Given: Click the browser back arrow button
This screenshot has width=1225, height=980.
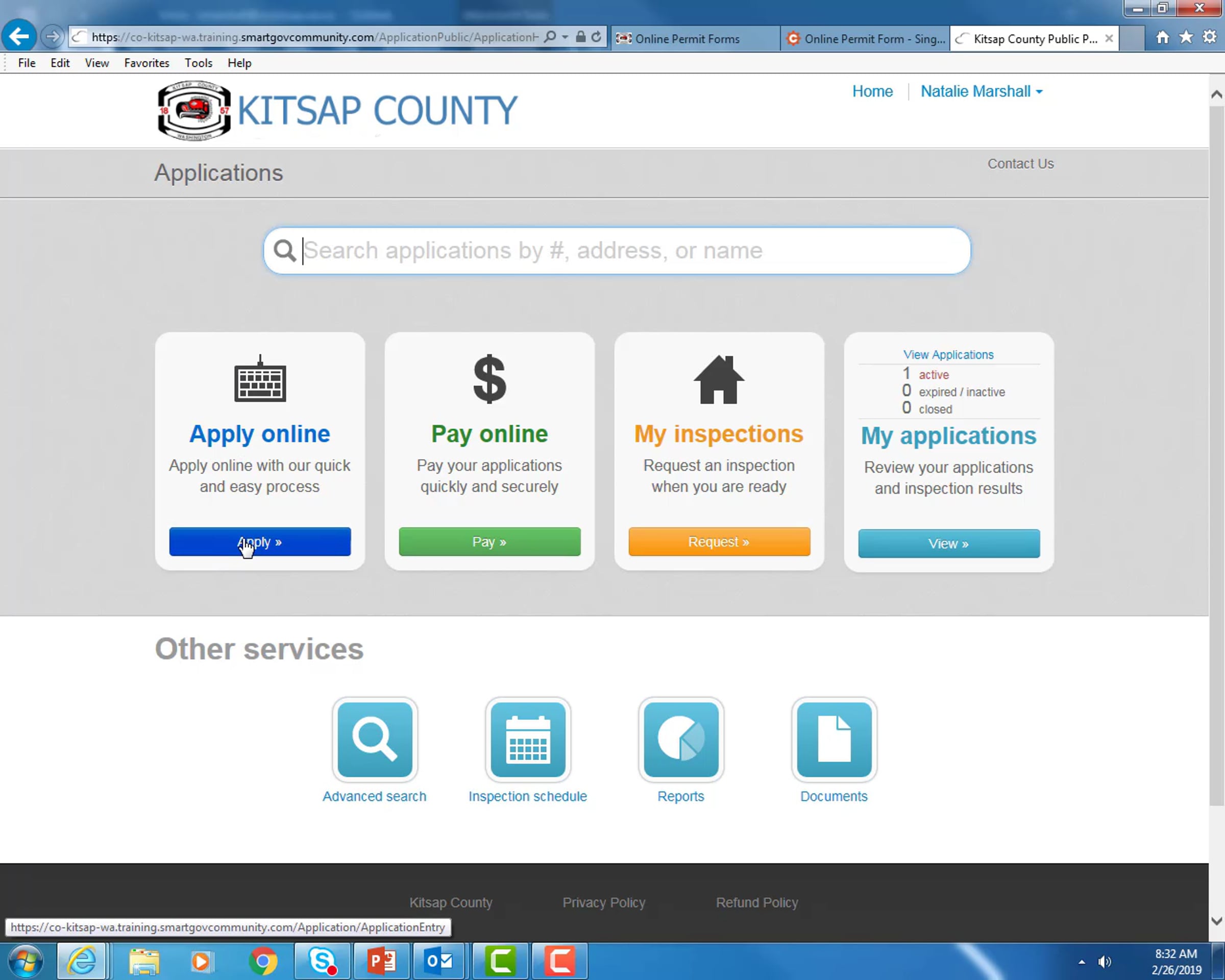Looking at the screenshot, I should pyautogui.click(x=19, y=37).
